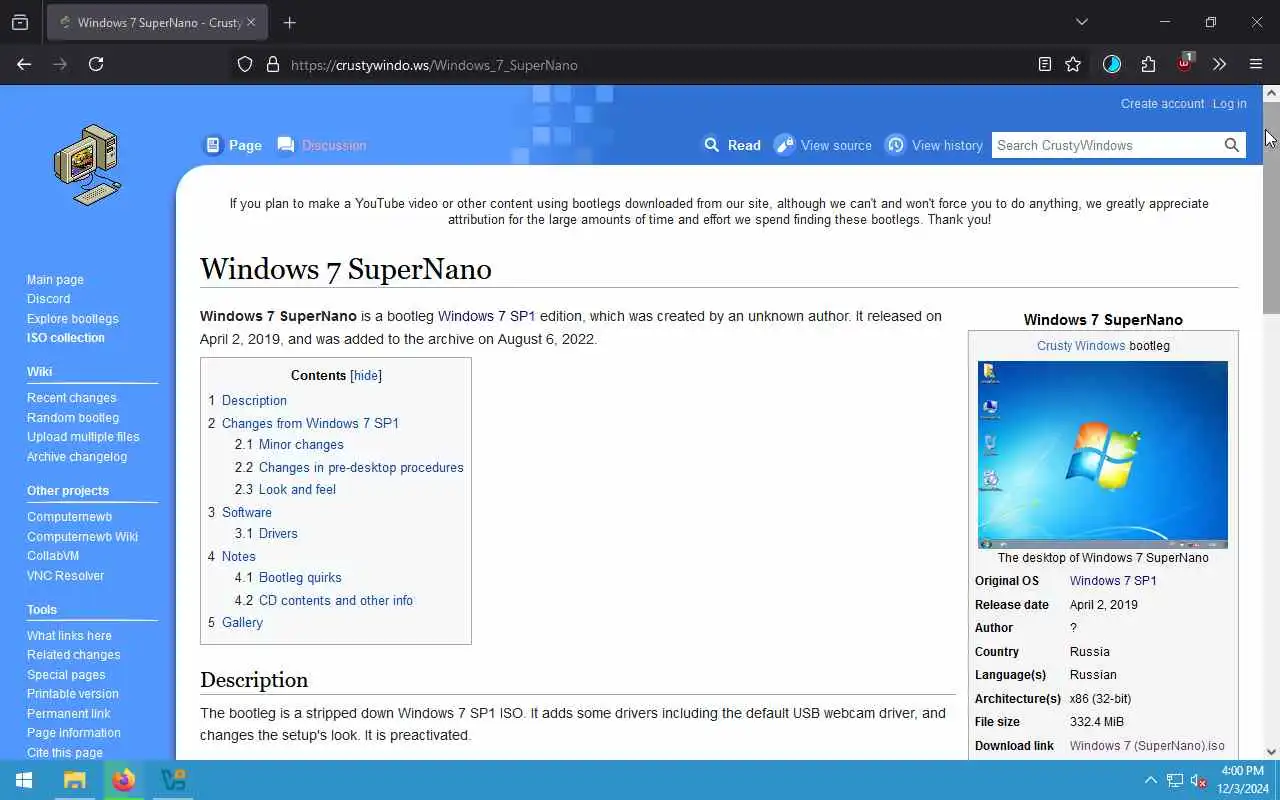Open the Discord sidebar link
The image size is (1280, 800).
(x=48, y=299)
